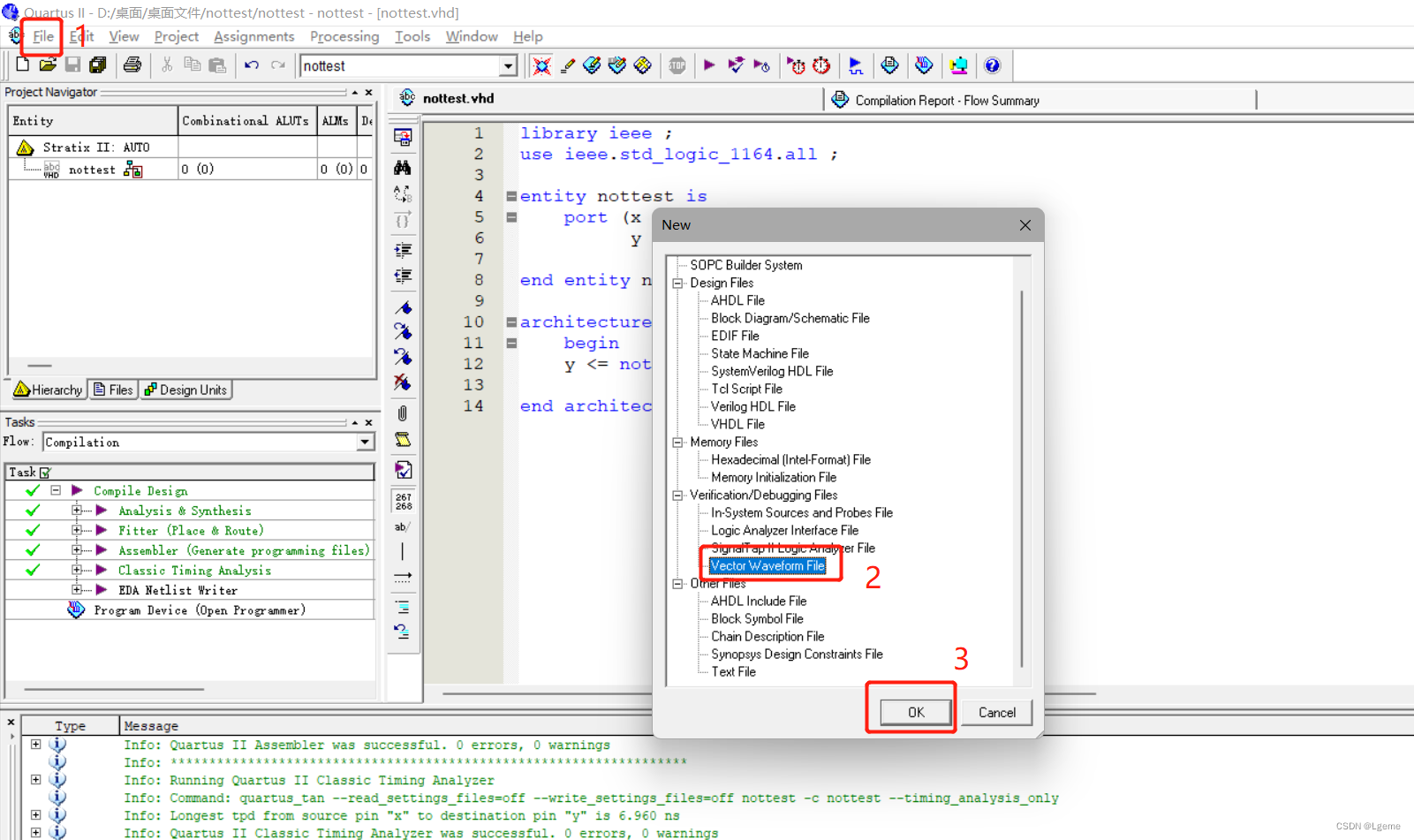Open the Compilation Report icon in toolbar
The width and height of the screenshot is (1414, 840).
(x=889, y=65)
